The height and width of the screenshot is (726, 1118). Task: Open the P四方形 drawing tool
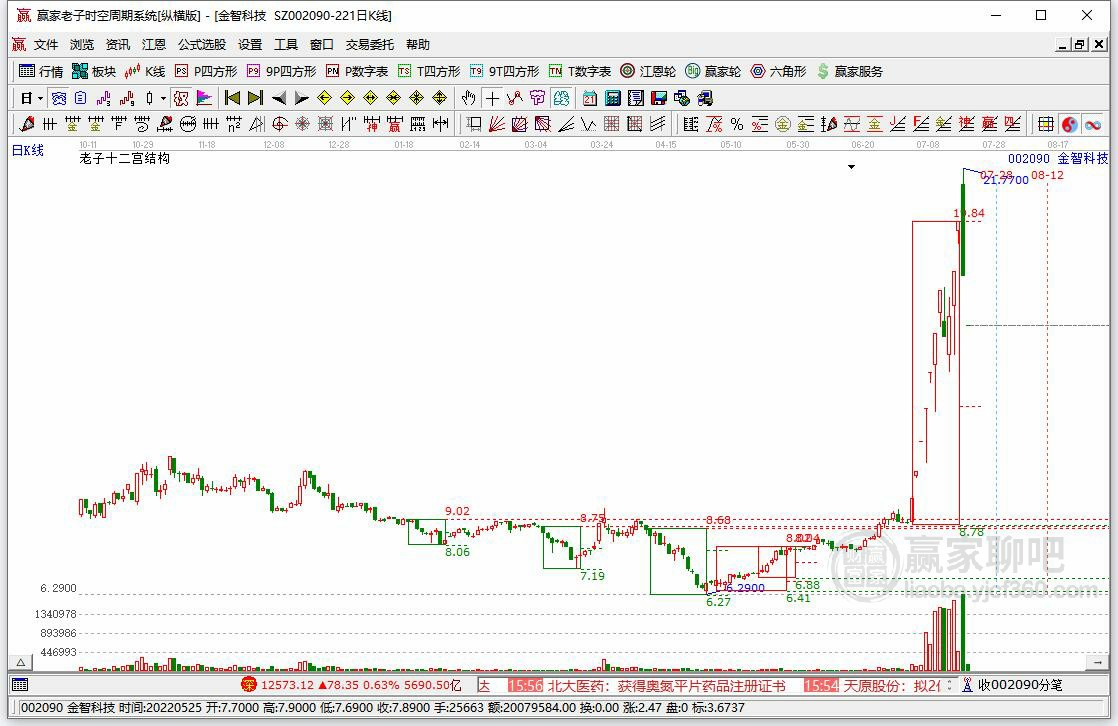tap(180, 71)
